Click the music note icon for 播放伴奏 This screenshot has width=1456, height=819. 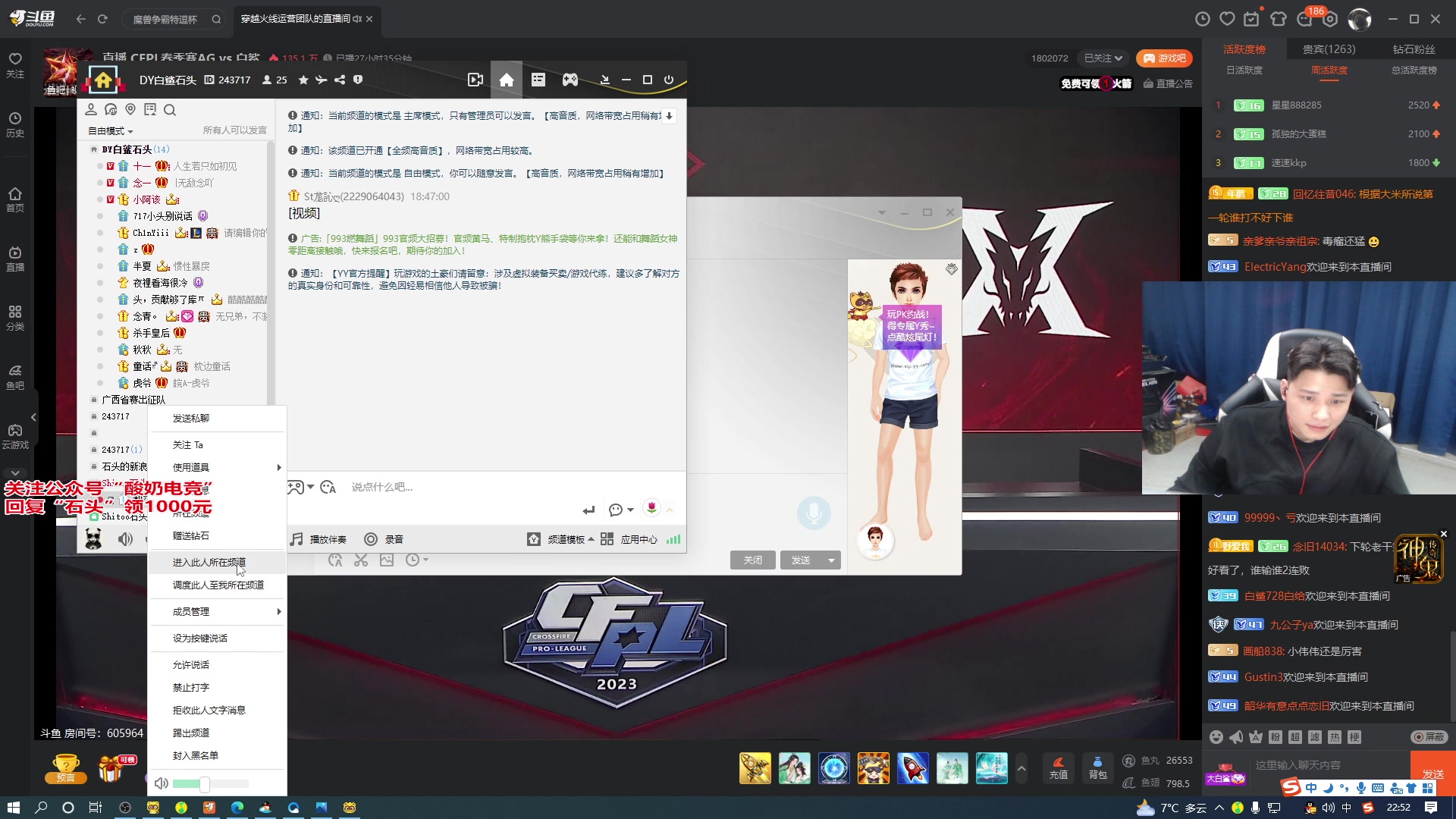pyautogui.click(x=297, y=539)
